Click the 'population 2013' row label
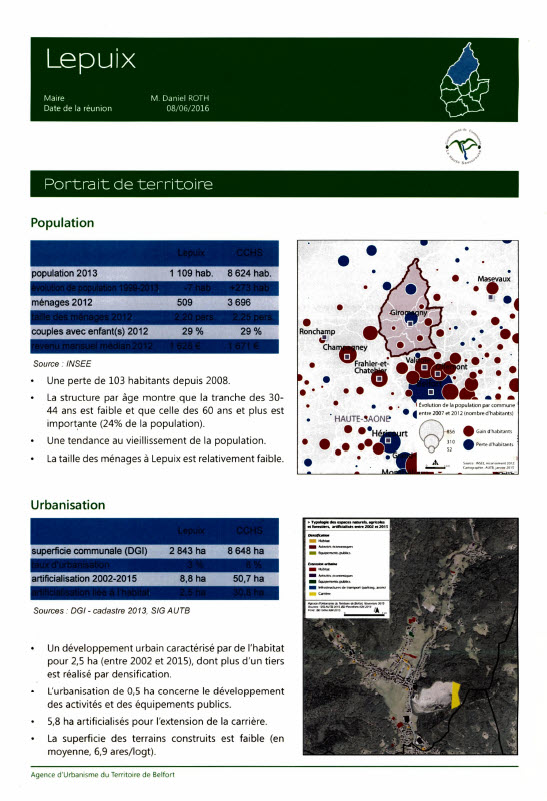Viewport: 547px width, 801px height. coord(64,273)
